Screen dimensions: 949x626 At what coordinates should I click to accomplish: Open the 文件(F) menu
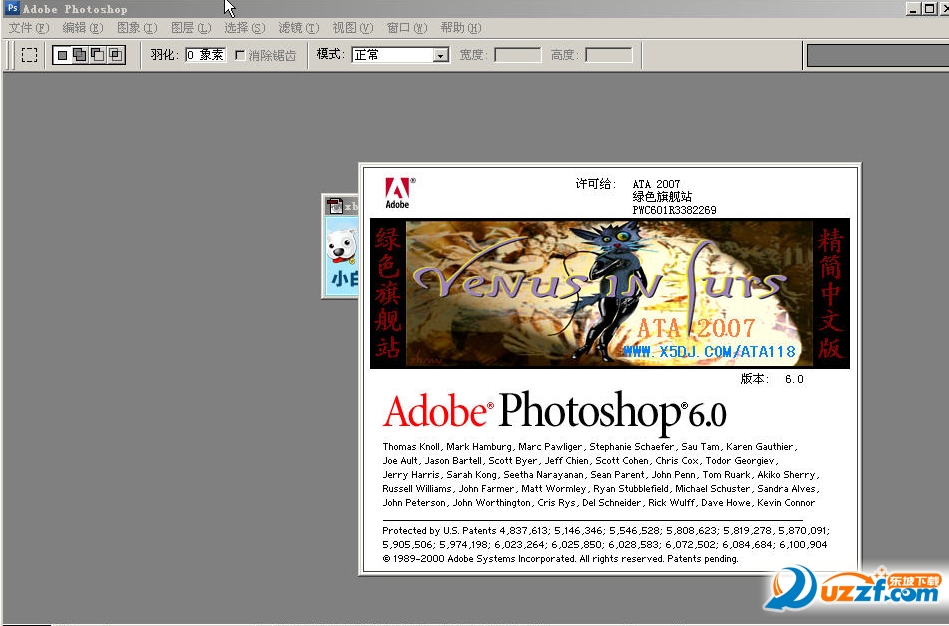(28, 28)
